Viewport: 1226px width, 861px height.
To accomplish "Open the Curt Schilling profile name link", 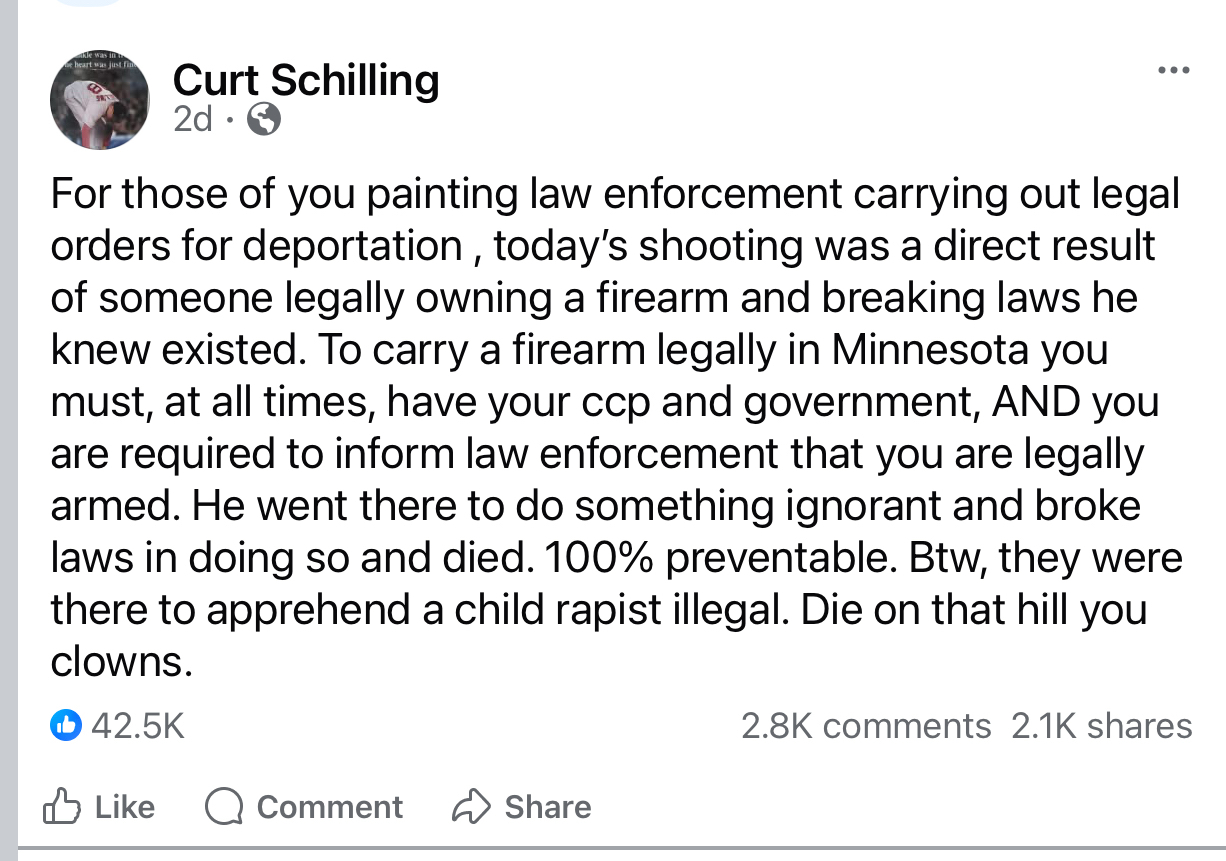I will point(306,80).
